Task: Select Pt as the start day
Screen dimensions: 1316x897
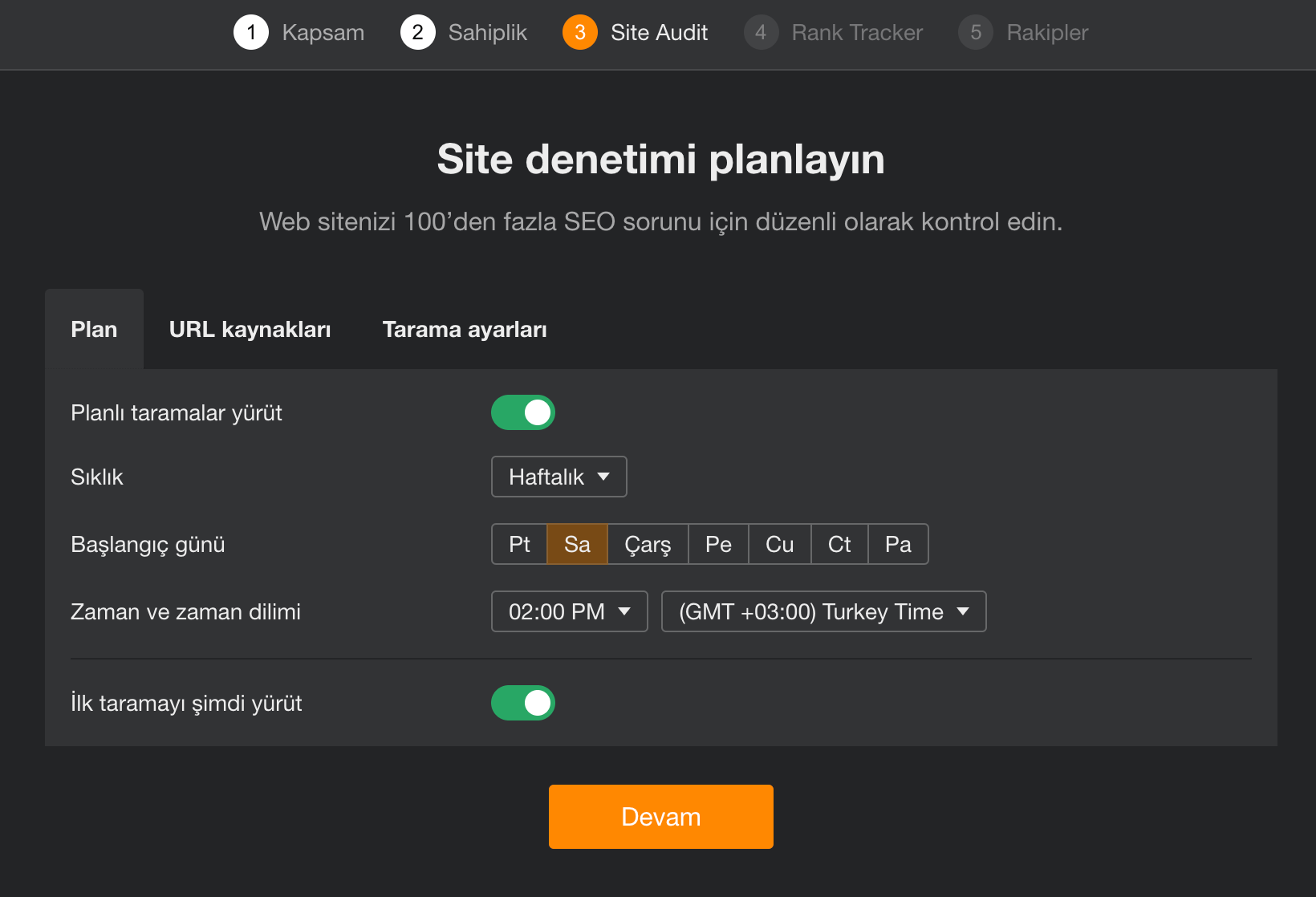Action: [x=519, y=544]
